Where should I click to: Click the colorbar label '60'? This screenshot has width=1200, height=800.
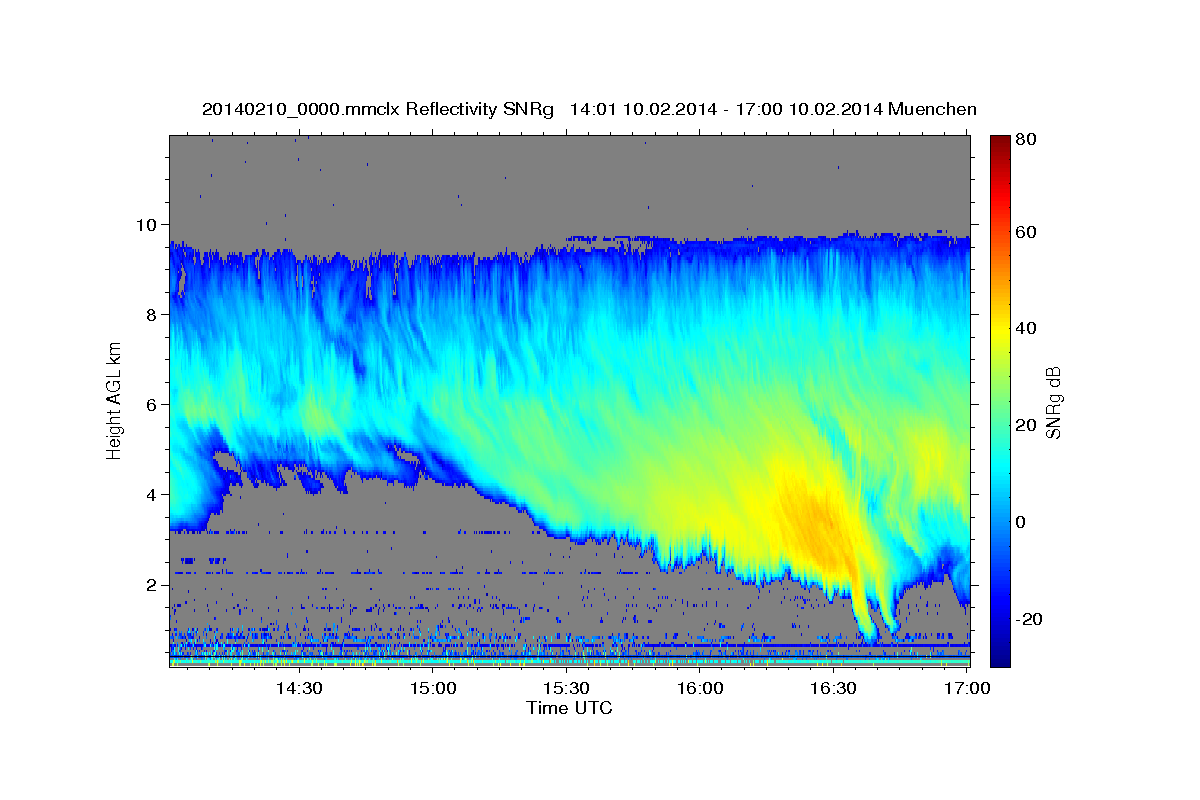click(x=1025, y=232)
